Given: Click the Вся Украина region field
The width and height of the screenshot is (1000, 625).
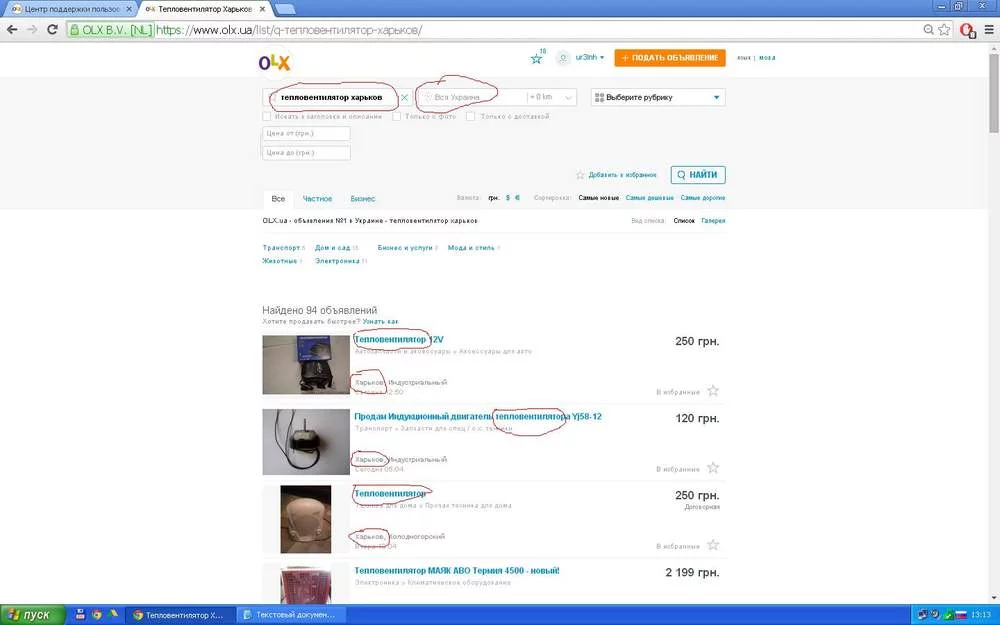Looking at the screenshot, I should [471, 97].
